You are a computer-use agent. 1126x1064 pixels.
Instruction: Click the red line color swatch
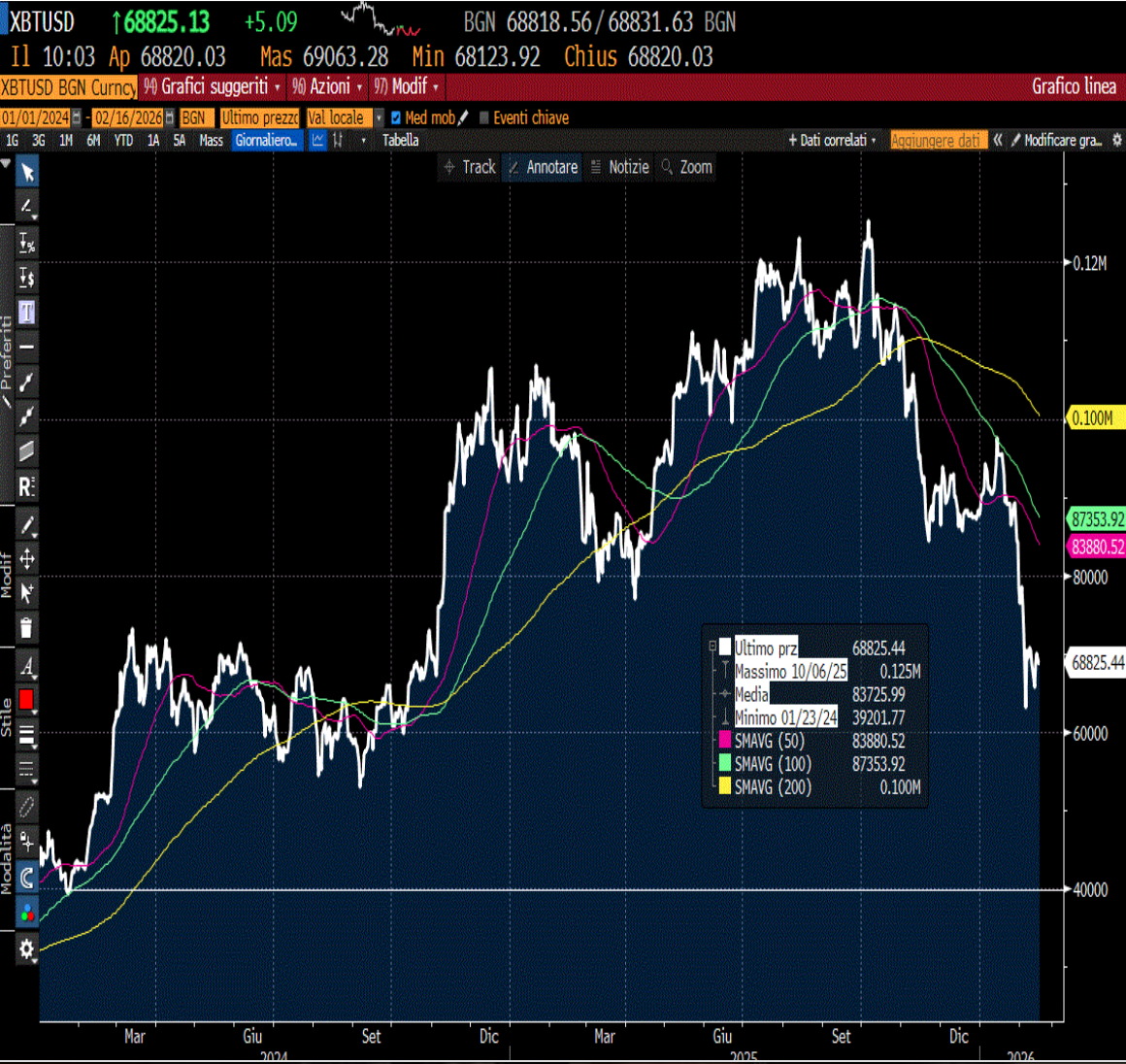[26, 699]
